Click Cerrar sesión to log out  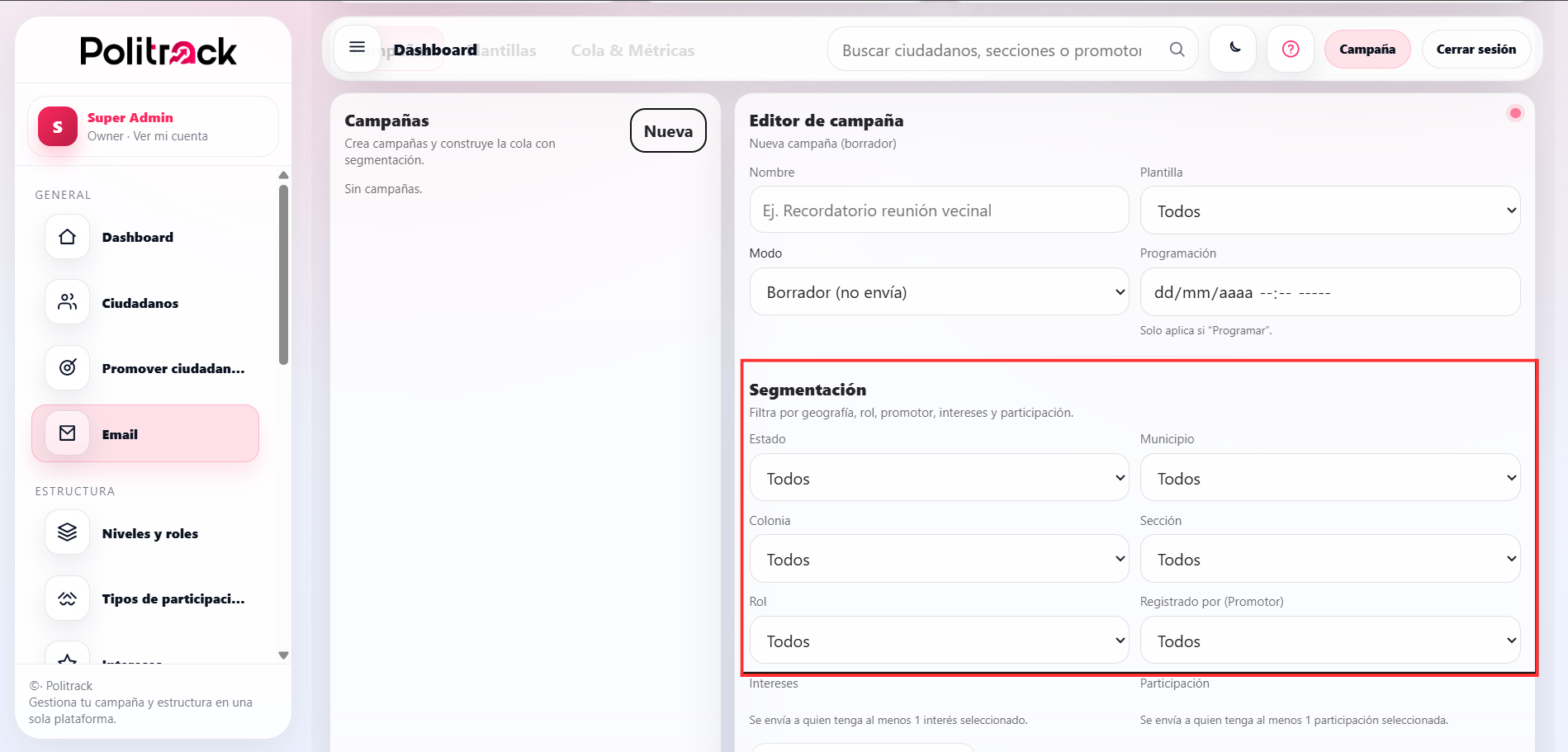click(1476, 49)
